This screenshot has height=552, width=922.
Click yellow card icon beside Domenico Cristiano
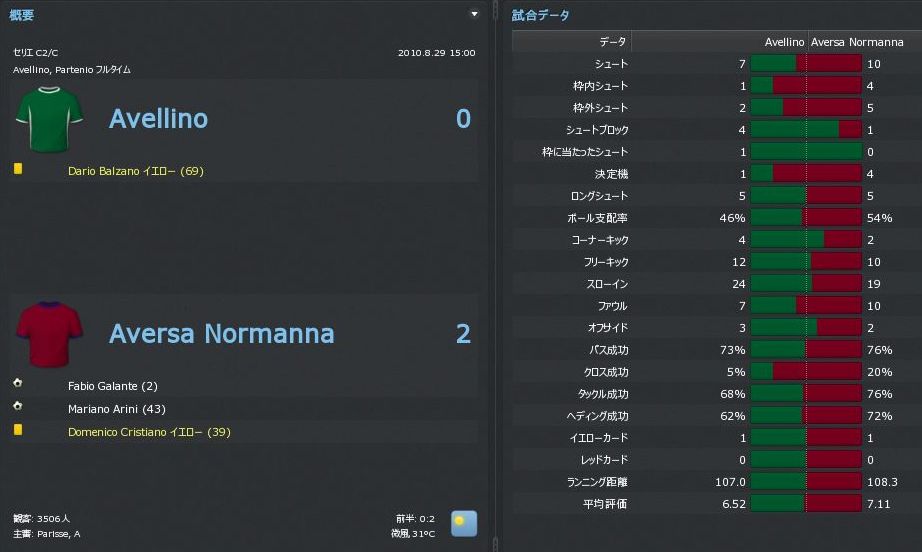click(x=18, y=431)
